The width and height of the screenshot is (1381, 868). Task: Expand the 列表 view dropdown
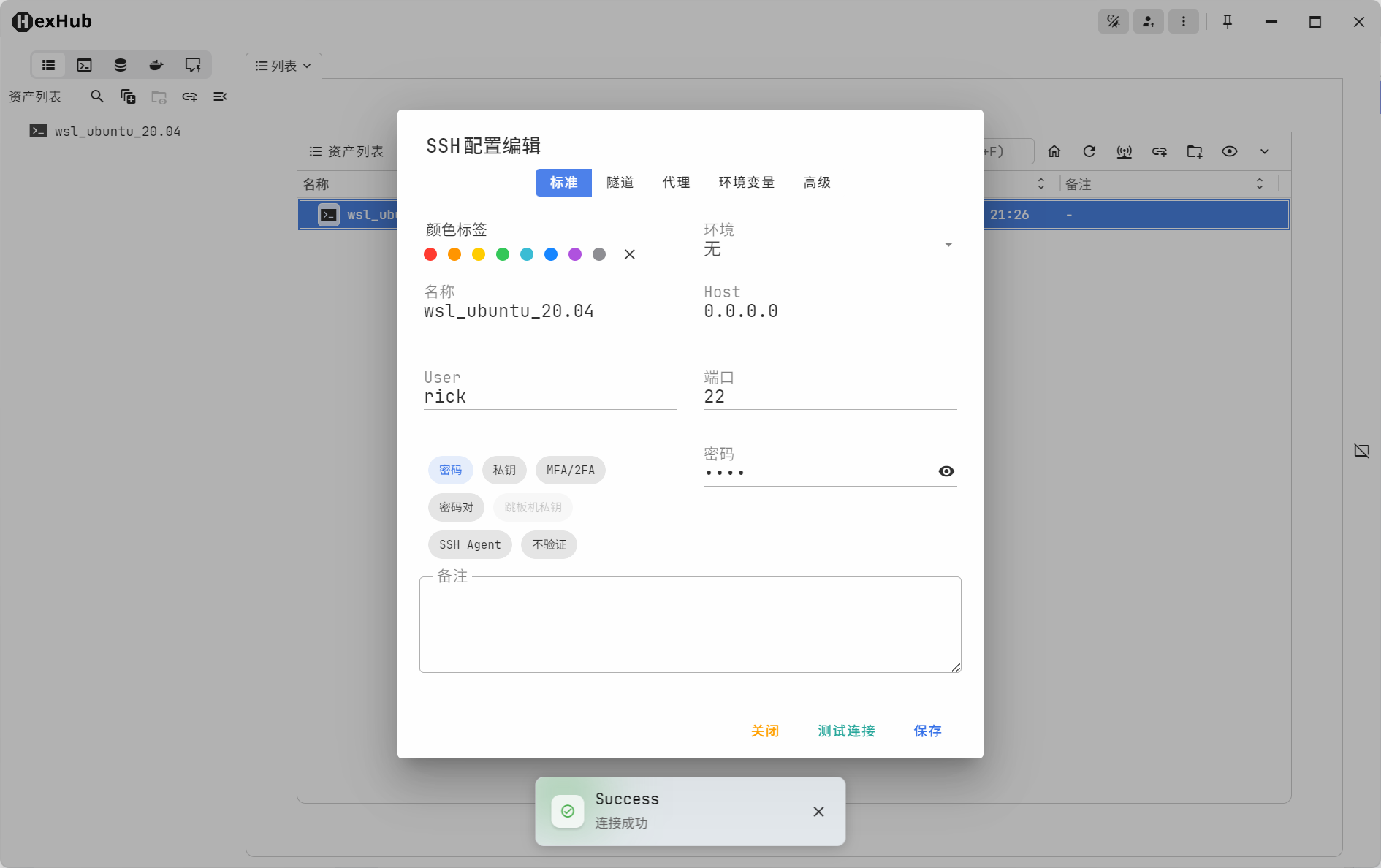click(x=284, y=66)
